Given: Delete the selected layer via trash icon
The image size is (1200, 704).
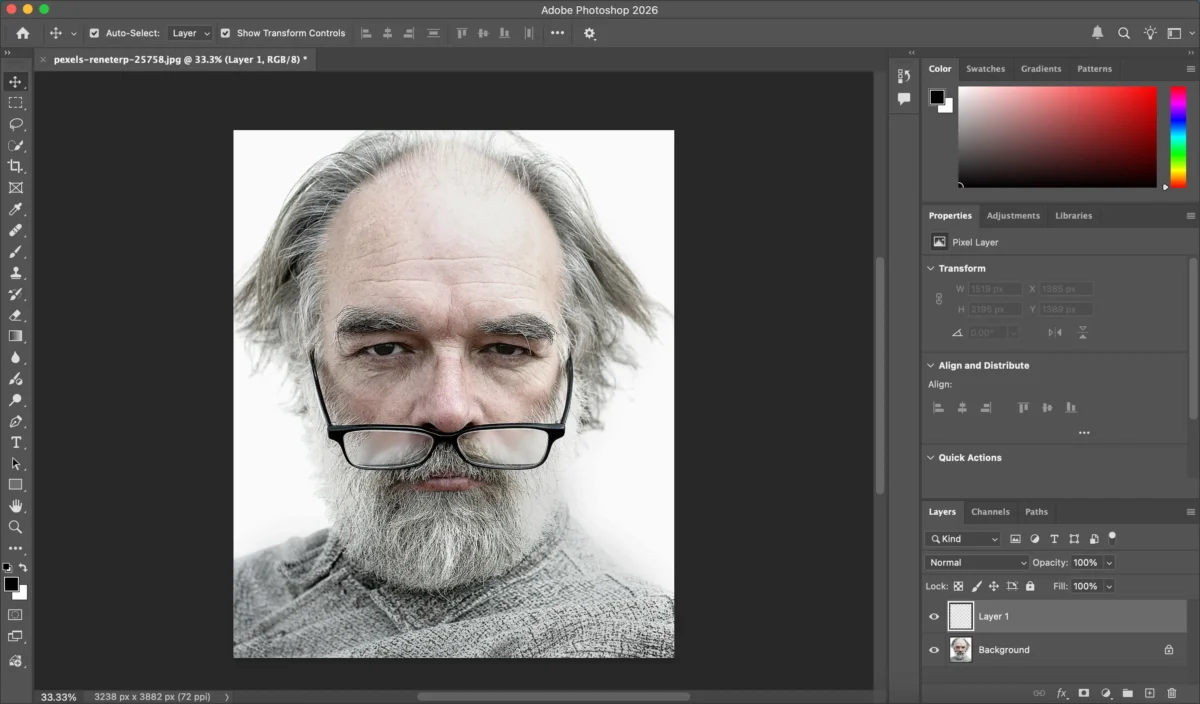Looking at the screenshot, I should click(x=1172, y=693).
